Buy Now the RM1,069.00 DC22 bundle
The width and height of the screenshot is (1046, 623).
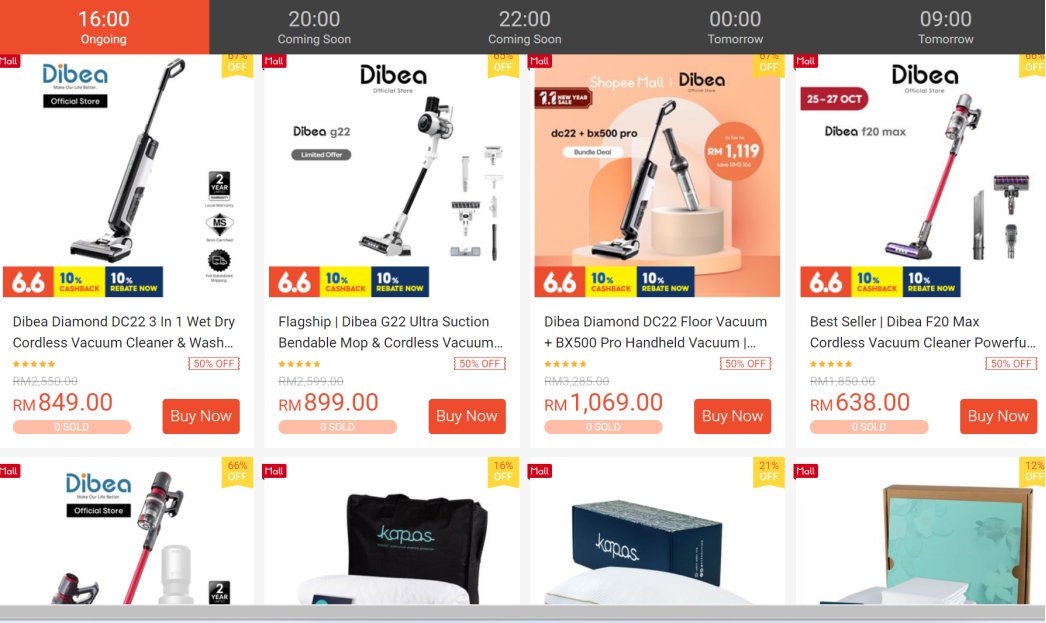732,416
